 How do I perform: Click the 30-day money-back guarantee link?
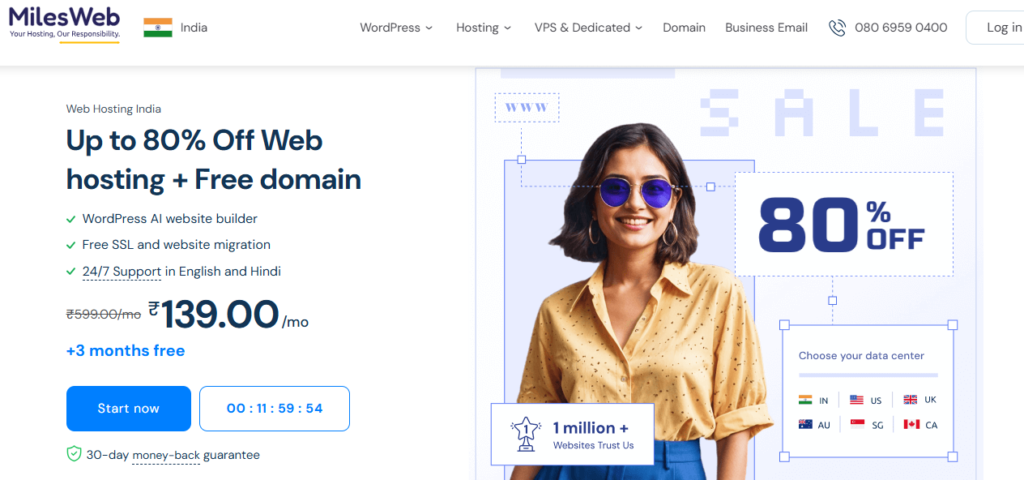173,455
